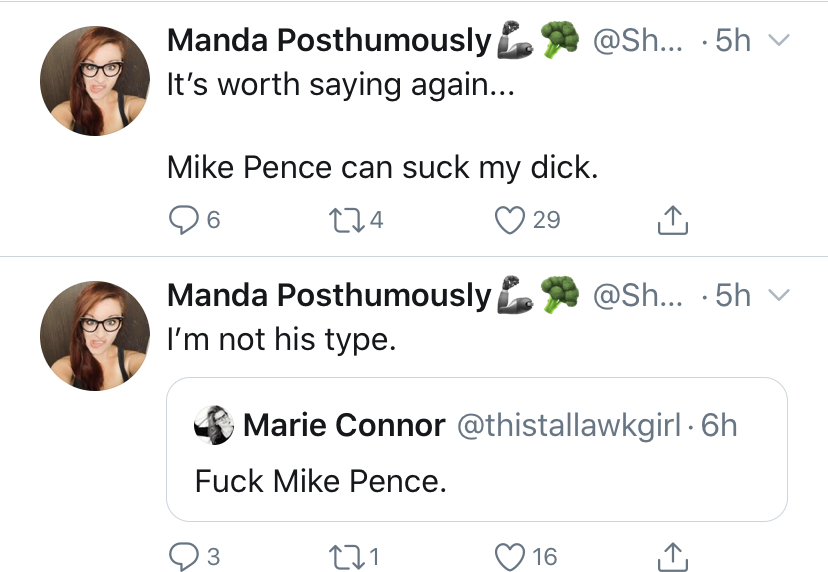Viewport: 828px width, 572px height.
Task: Open the first tweet's options chevron
Action: 778,40
